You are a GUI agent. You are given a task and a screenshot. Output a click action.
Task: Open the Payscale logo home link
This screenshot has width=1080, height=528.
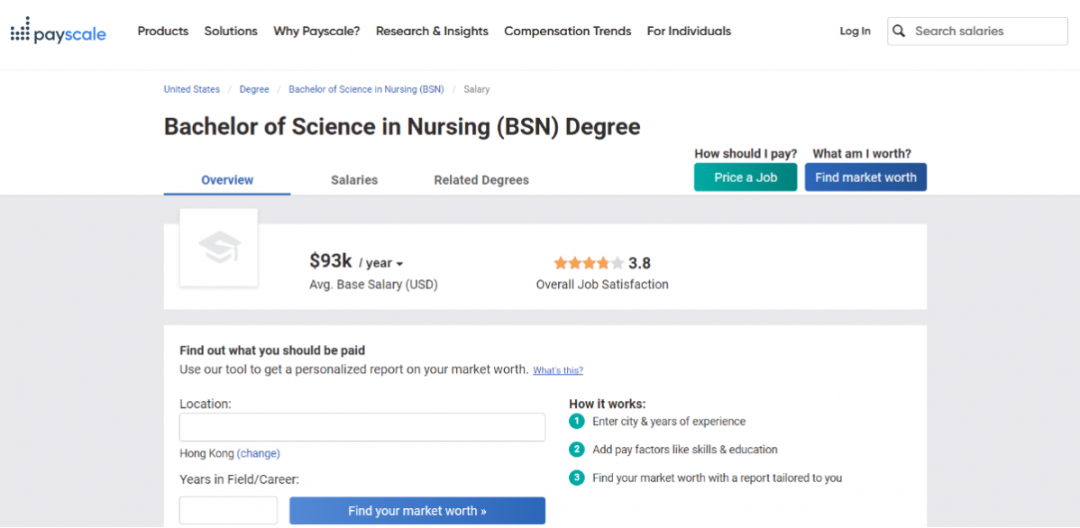[59, 31]
